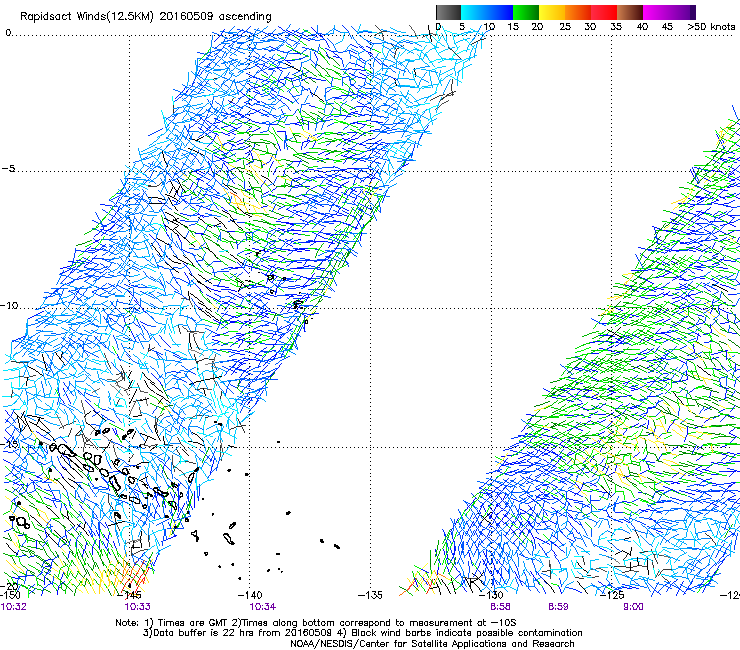This screenshot has width=740, height=650.
Task: Click the purple time stamp '10:32'
Action: click(x=14, y=607)
